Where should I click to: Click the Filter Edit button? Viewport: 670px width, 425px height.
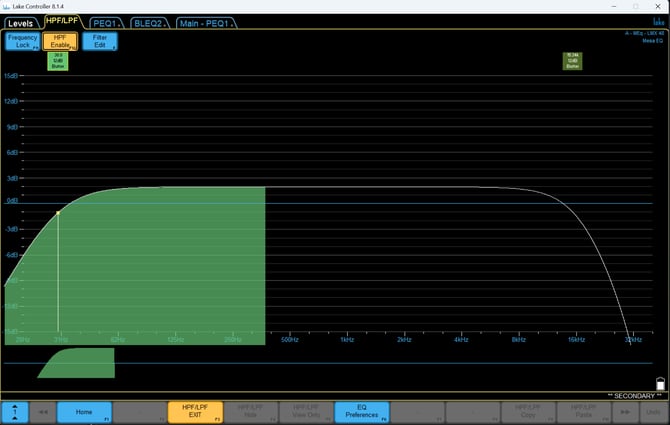click(99, 41)
